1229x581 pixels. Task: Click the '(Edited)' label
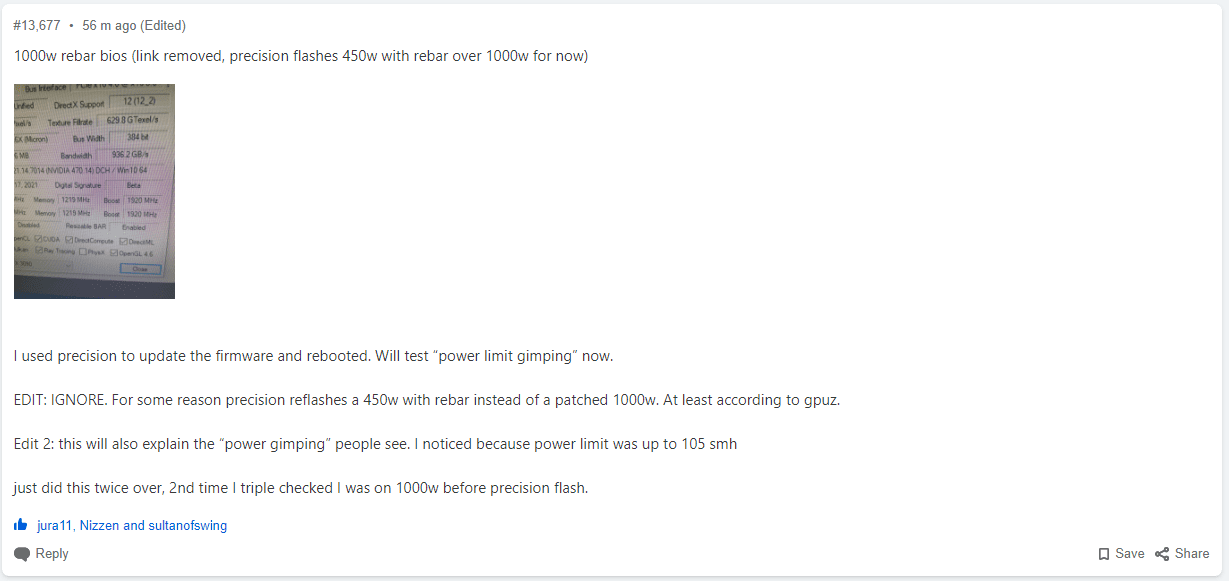(163, 25)
